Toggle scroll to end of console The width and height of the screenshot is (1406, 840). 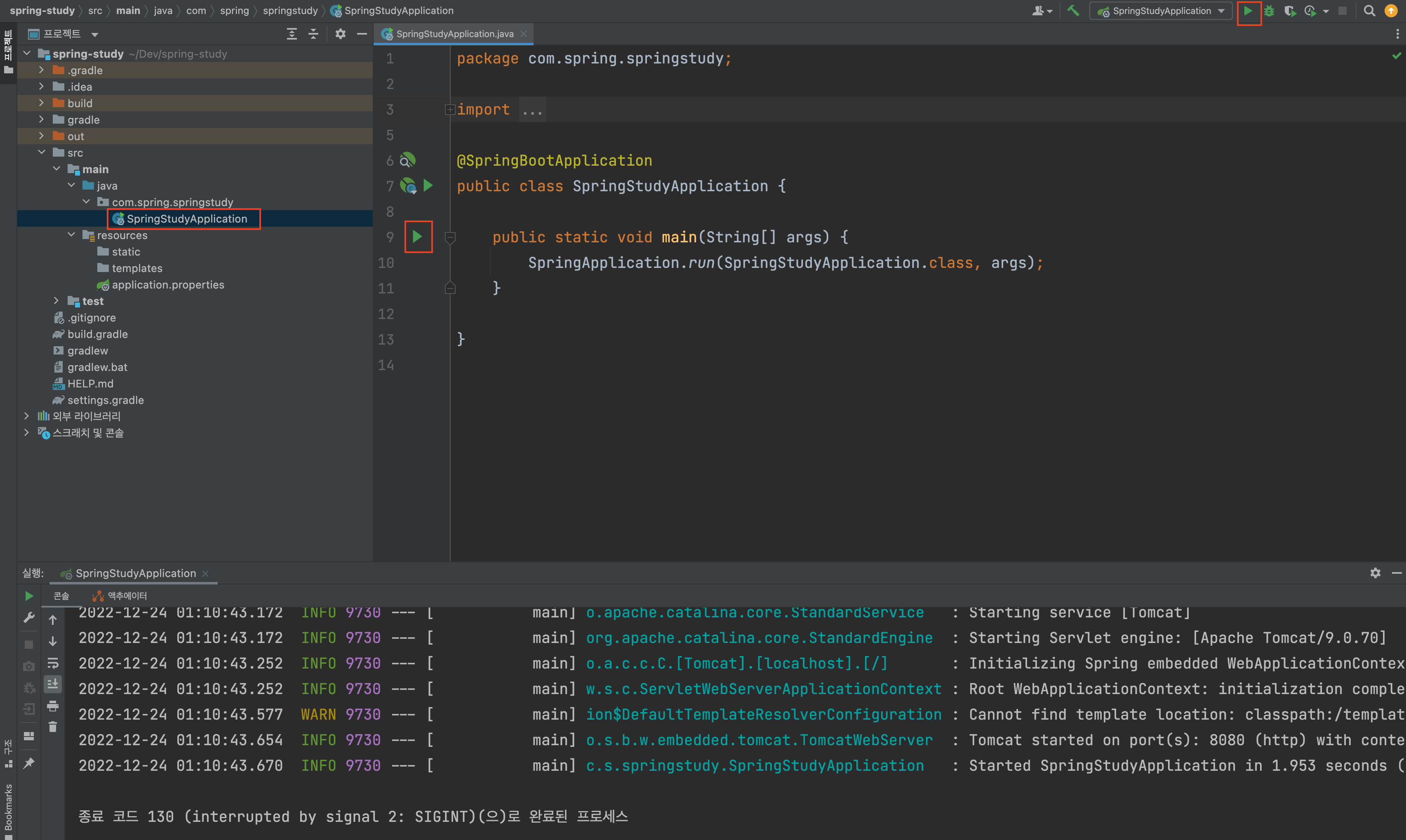(x=53, y=684)
